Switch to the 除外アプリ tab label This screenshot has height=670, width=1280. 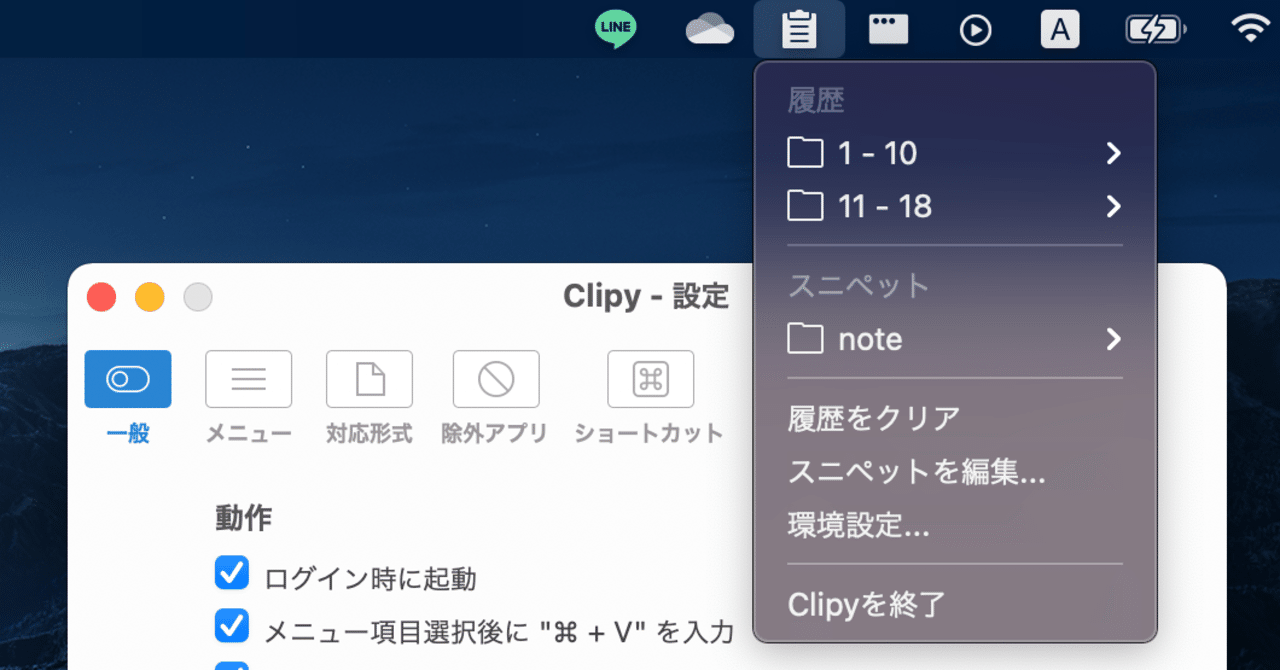pyautogui.click(x=495, y=434)
